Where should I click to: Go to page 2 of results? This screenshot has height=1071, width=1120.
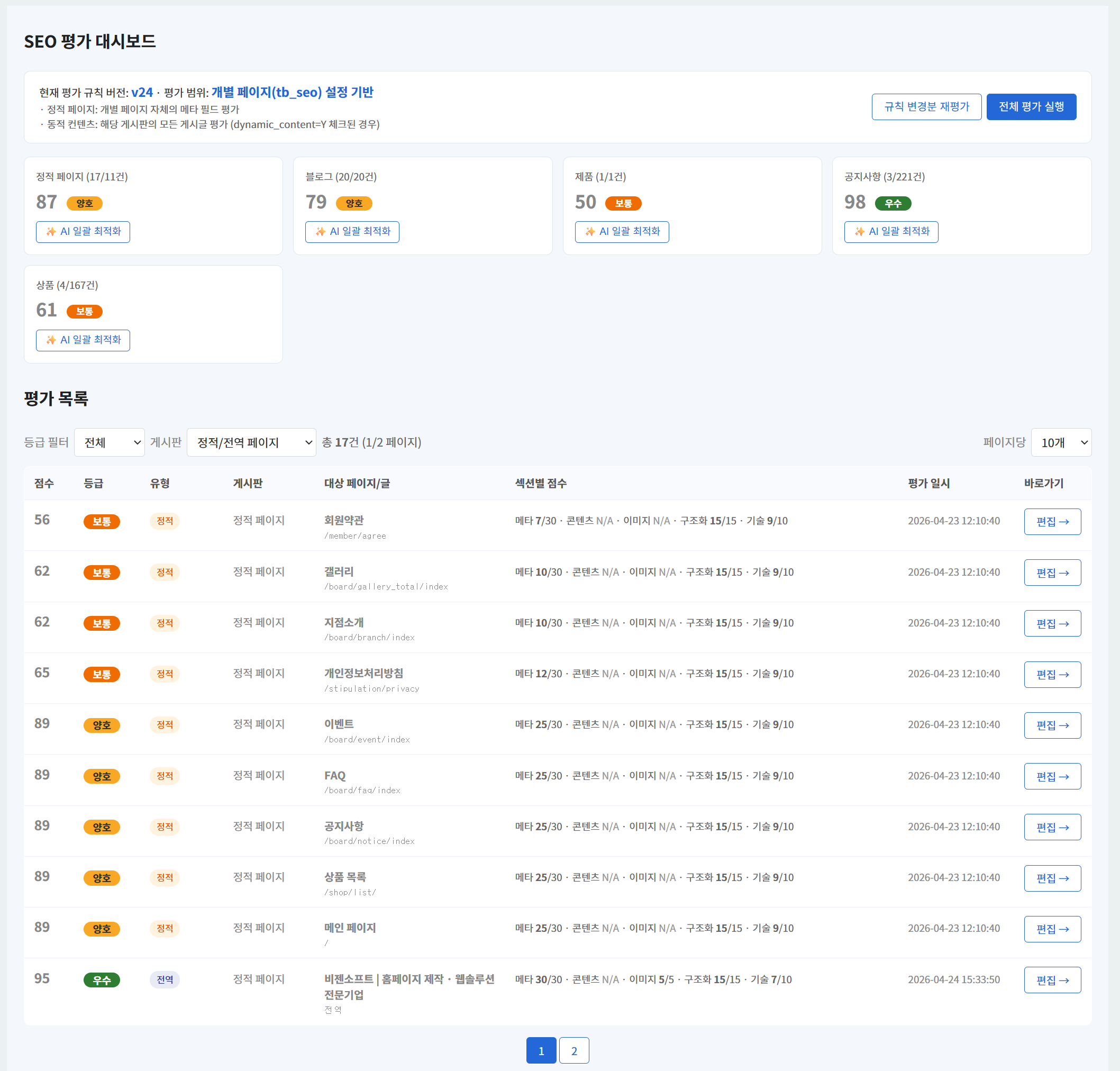[573, 1050]
